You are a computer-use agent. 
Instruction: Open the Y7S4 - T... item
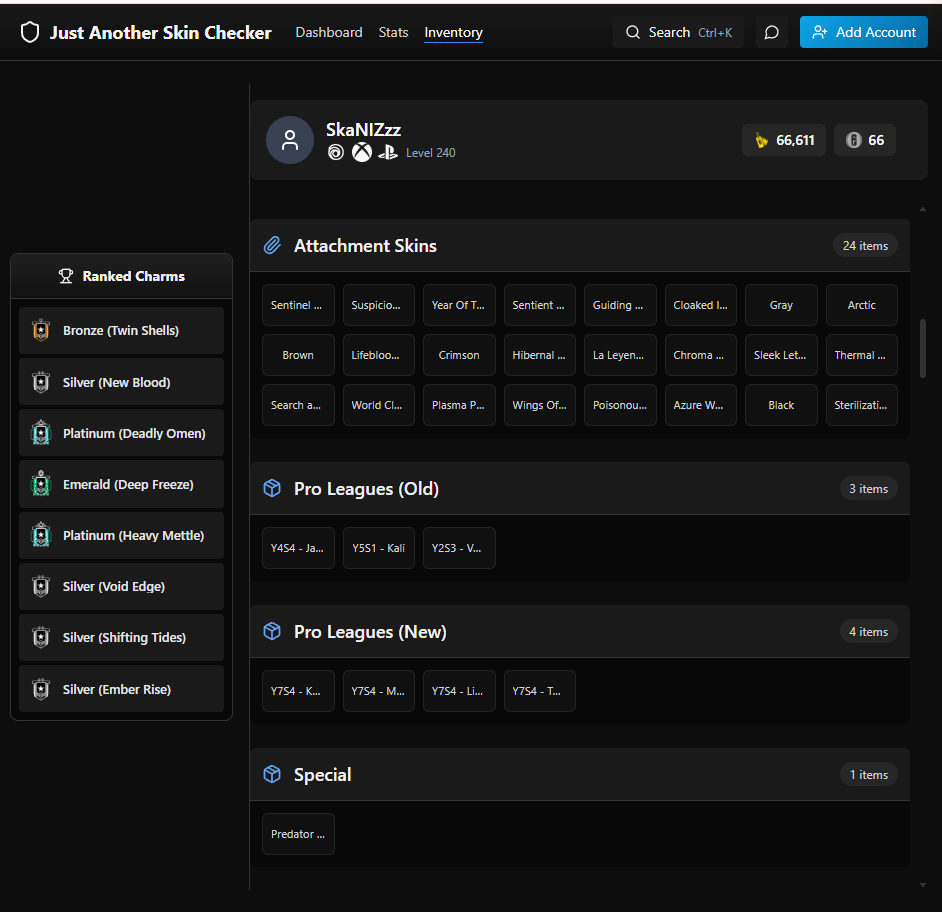point(539,691)
